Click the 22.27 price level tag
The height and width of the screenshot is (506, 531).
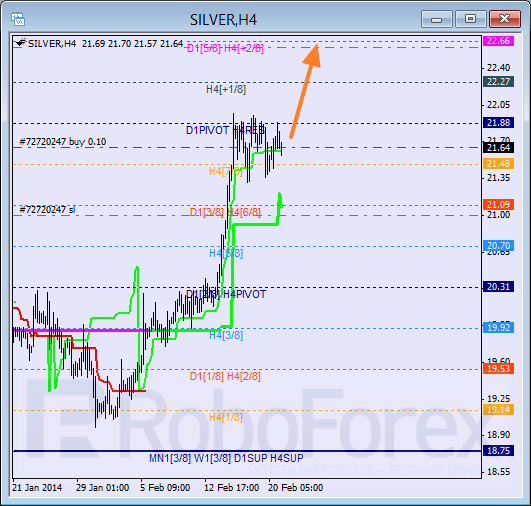(x=498, y=82)
